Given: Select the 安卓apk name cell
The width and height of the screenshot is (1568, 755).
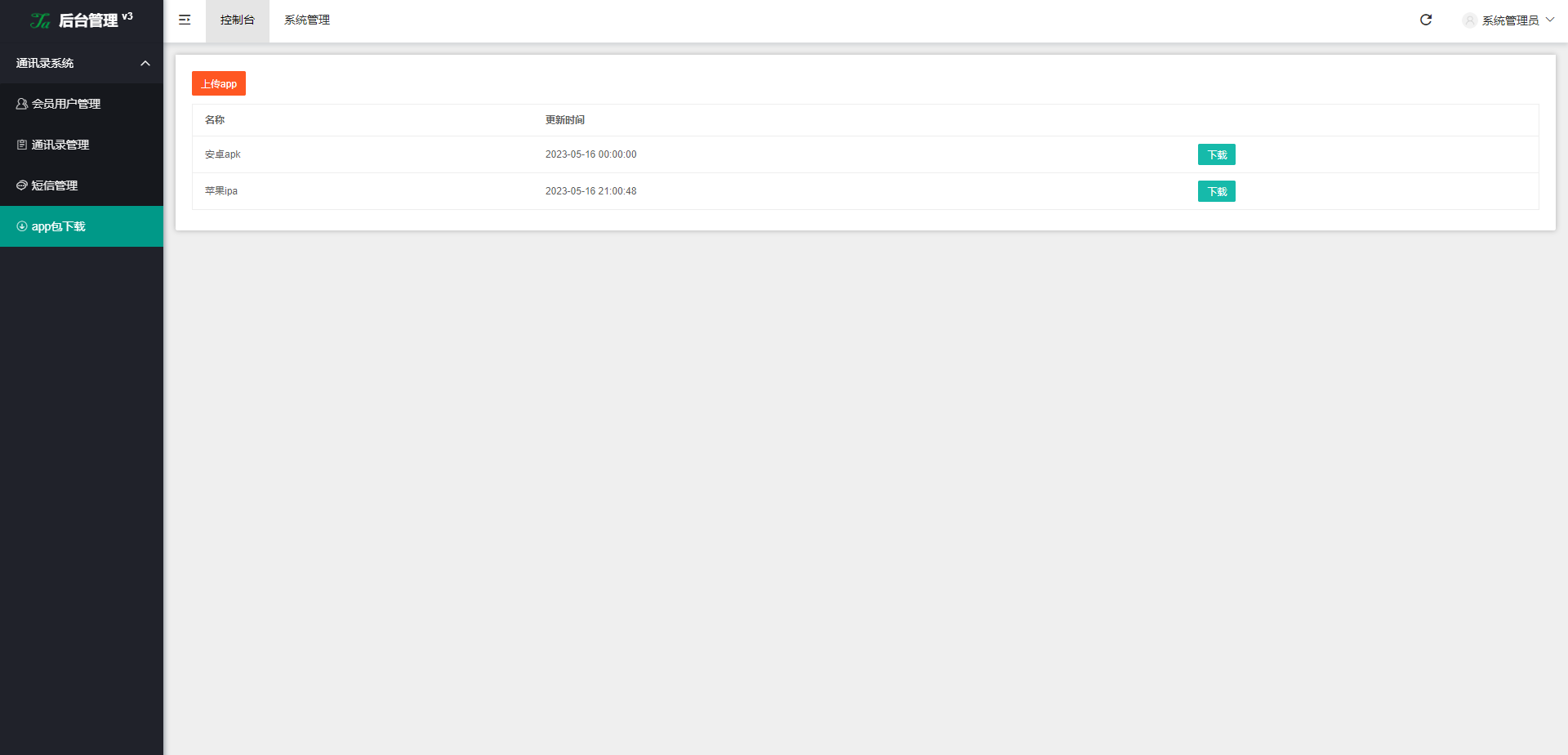Looking at the screenshot, I should coord(223,154).
